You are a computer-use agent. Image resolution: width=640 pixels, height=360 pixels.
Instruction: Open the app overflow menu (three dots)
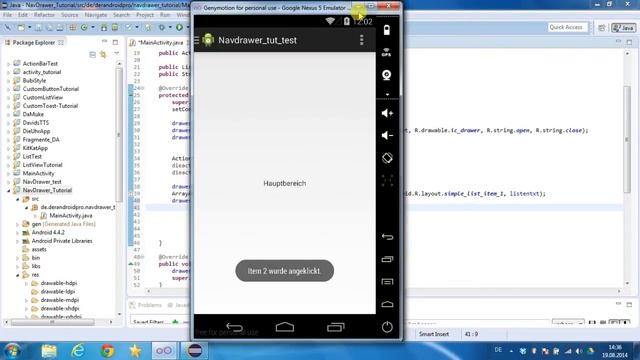(x=361, y=40)
